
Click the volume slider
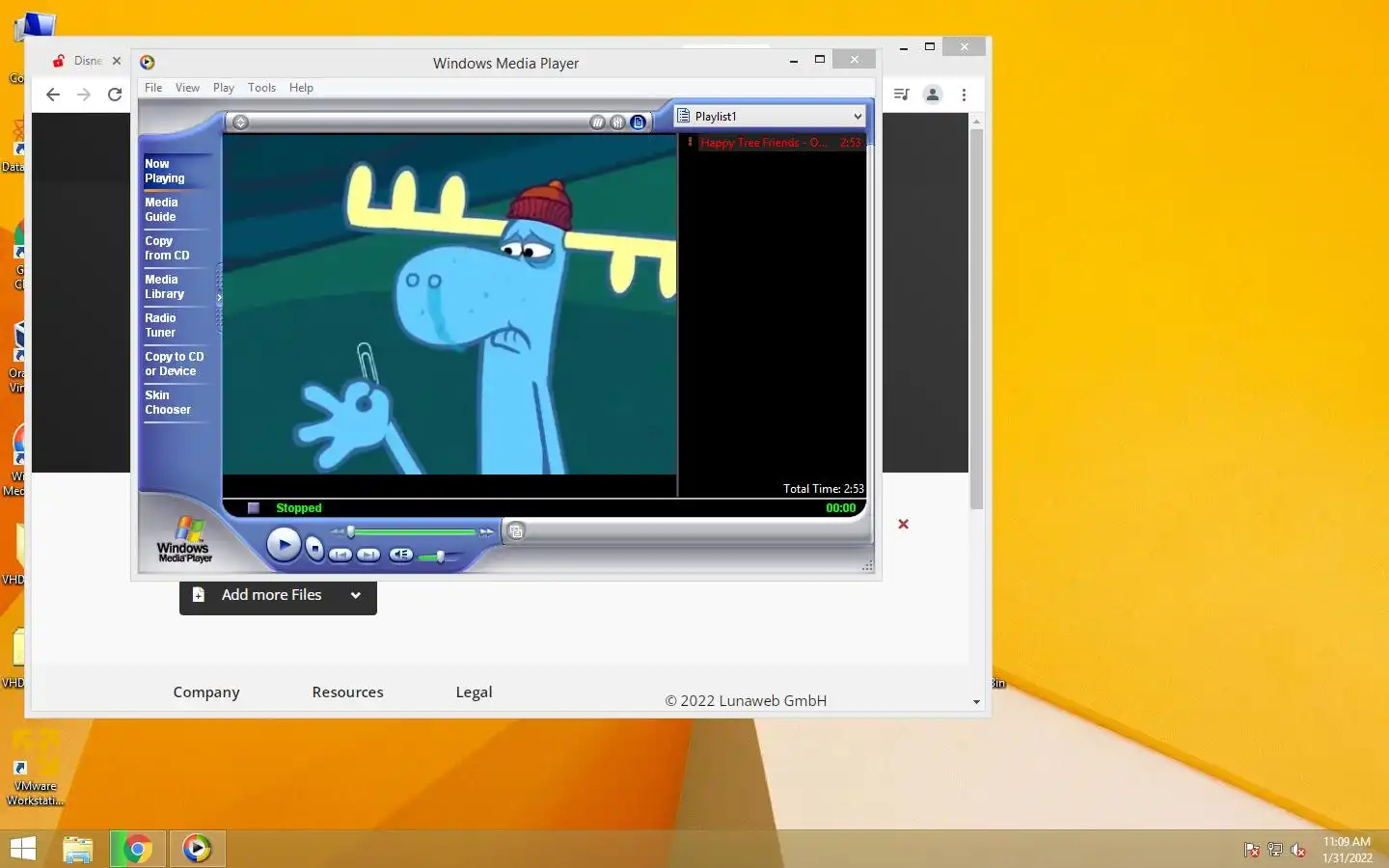pyautogui.click(x=440, y=556)
